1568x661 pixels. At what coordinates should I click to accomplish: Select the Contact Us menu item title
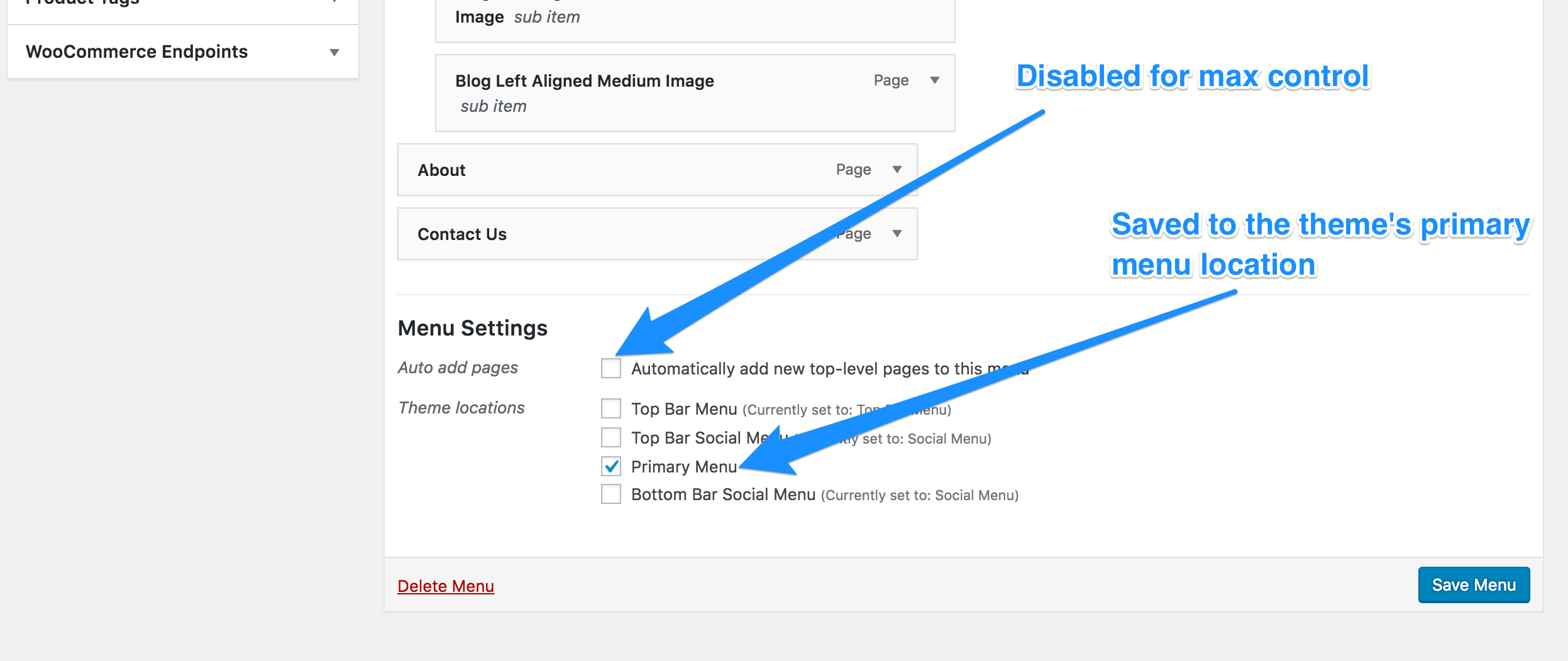pyautogui.click(x=461, y=234)
